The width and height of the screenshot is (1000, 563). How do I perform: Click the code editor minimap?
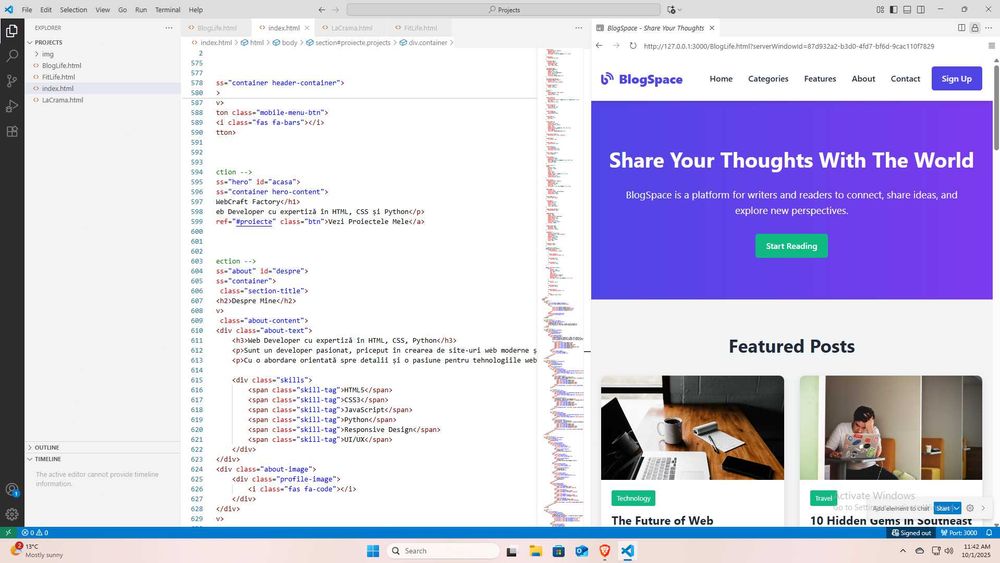[x=564, y=287]
